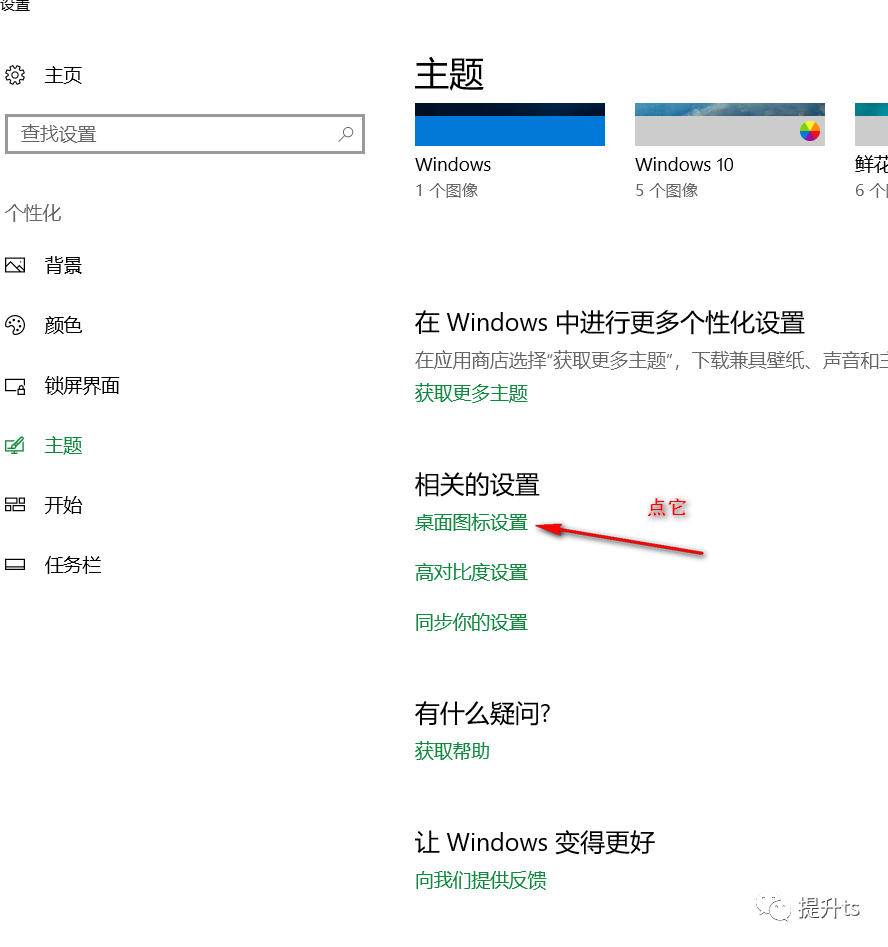Click the 相关的设置 heading
The height and width of the screenshot is (947, 888).
tap(477, 484)
